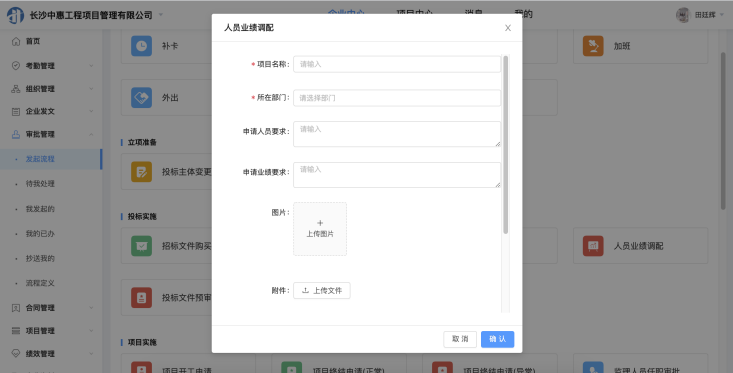Viewport: 733px width, 373px height.
Task: Click the 投标实施 section heading
Action: click(x=142, y=216)
